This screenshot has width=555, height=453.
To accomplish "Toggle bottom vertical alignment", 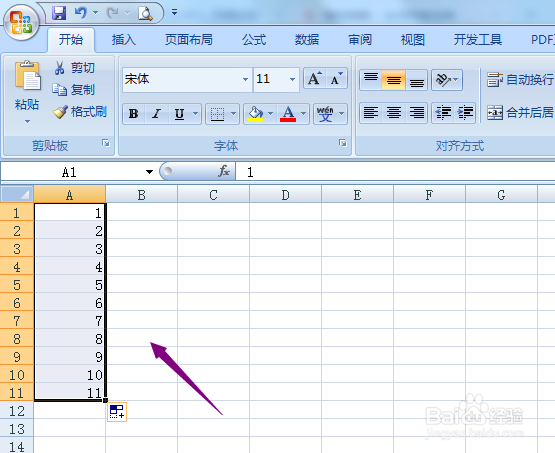I will pyautogui.click(x=417, y=80).
